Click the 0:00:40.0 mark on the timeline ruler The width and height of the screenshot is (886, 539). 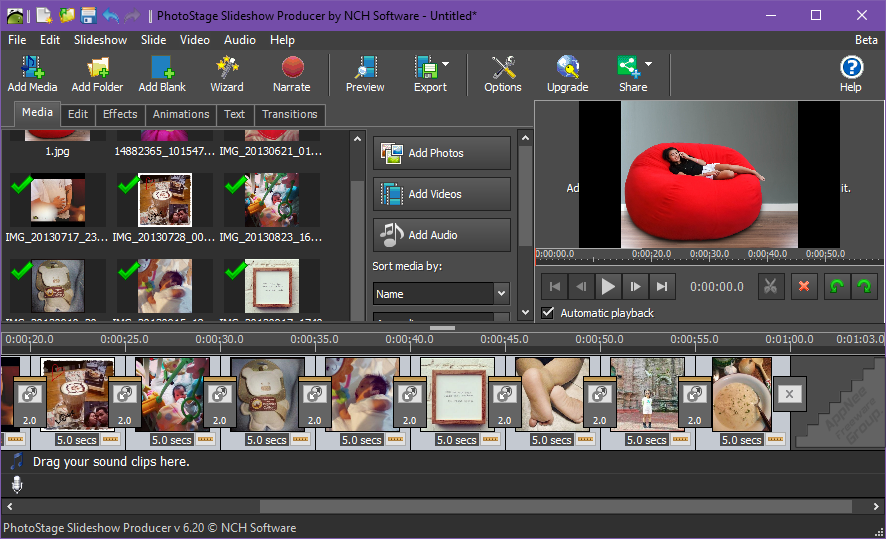[x=409, y=339]
